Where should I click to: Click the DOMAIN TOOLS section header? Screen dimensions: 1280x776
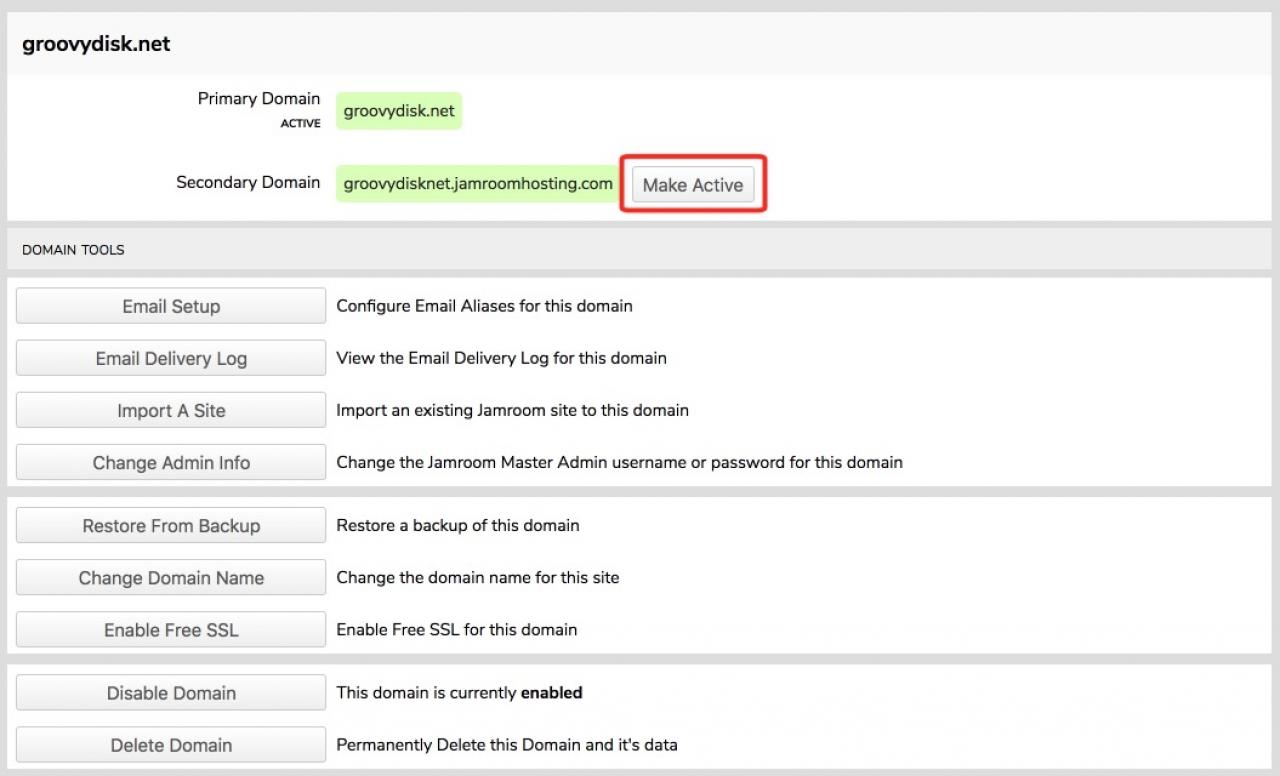coord(73,249)
